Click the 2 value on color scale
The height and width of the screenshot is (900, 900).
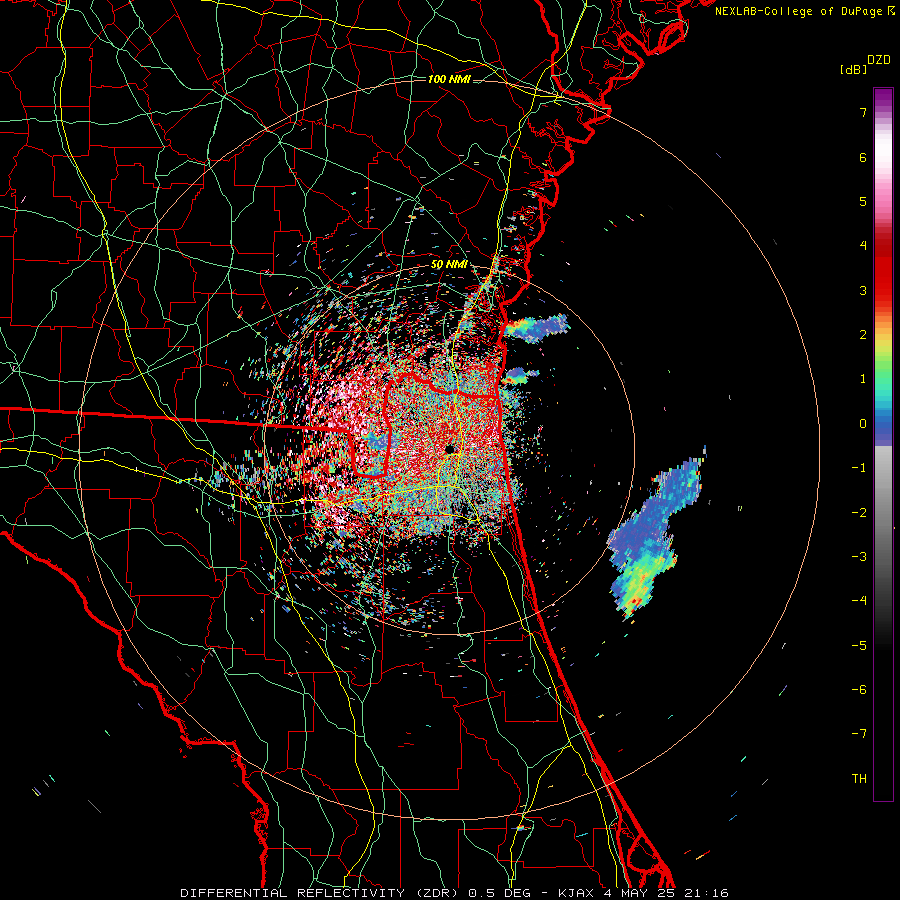pyautogui.click(x=863, y=335)
